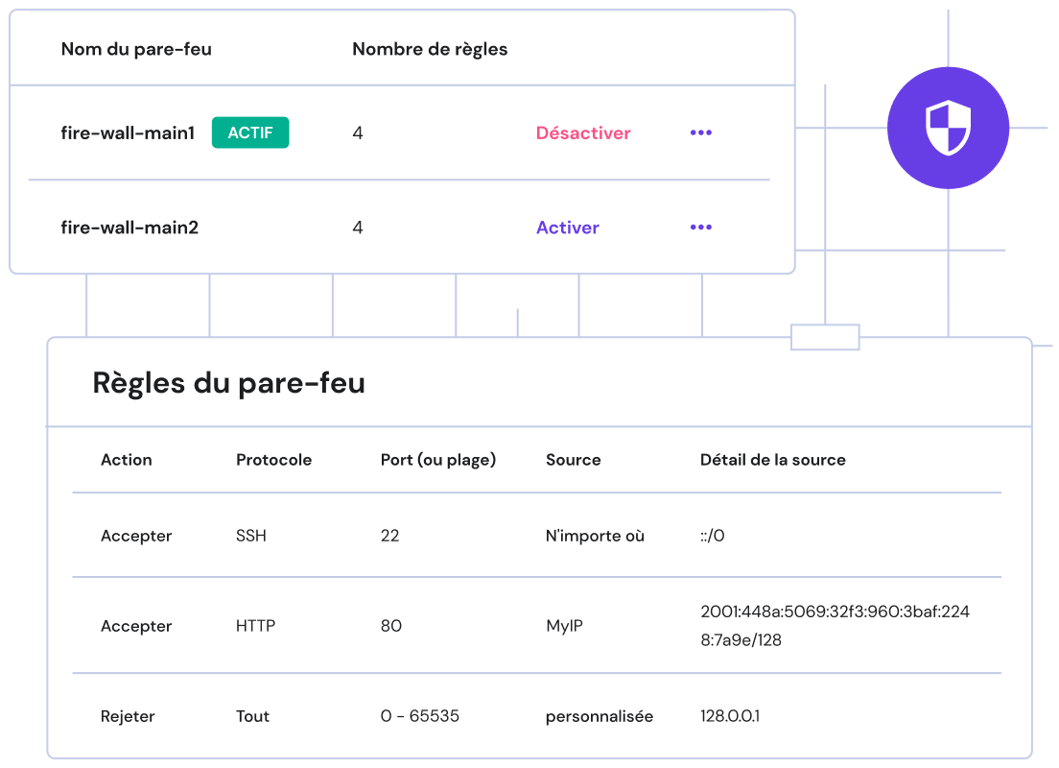This screenshot has width=1059, height=768.
Task: Click the 'Détail de la source' header
Action: coord(773,460)
